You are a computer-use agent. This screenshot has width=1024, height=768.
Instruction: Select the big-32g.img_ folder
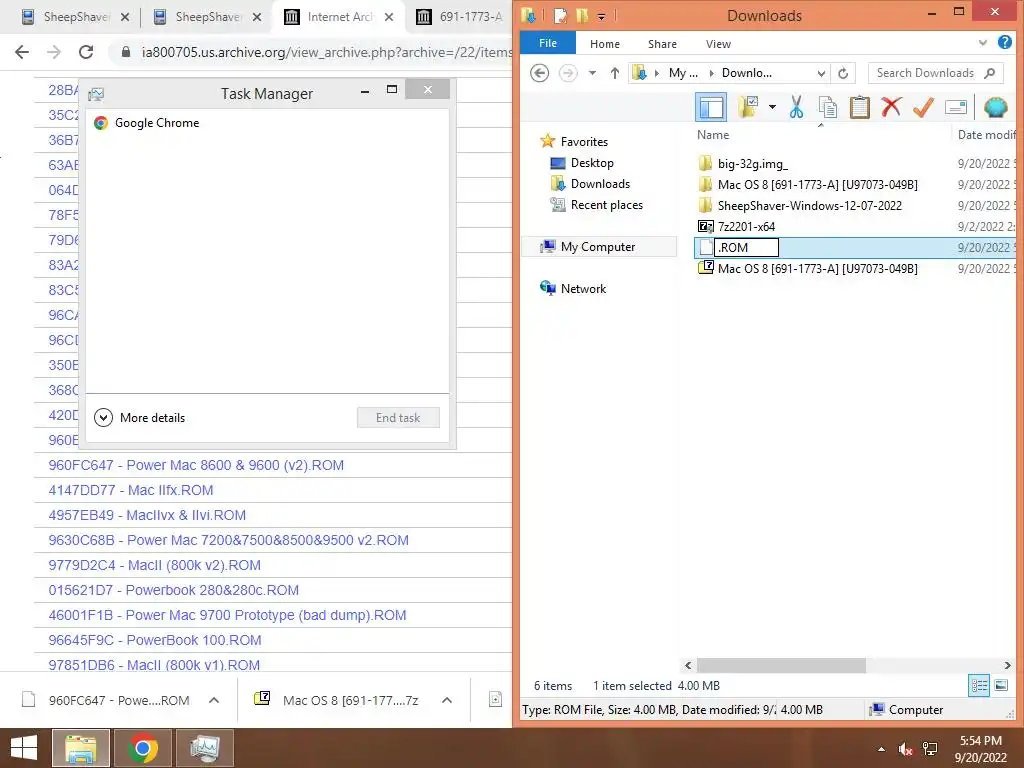(x=752, y=164)
